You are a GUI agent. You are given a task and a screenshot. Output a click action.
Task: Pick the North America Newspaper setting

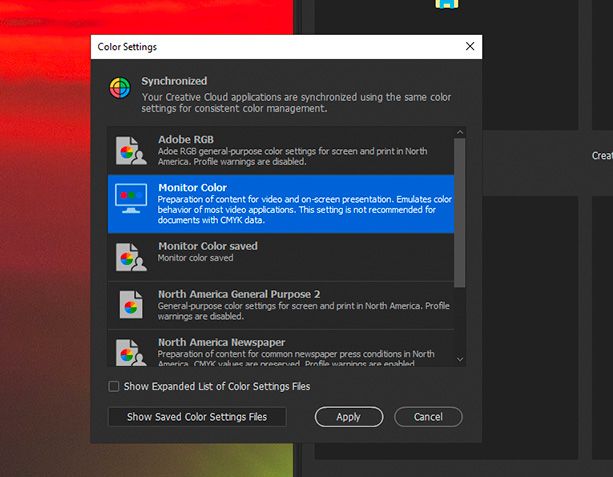point(281,348)
